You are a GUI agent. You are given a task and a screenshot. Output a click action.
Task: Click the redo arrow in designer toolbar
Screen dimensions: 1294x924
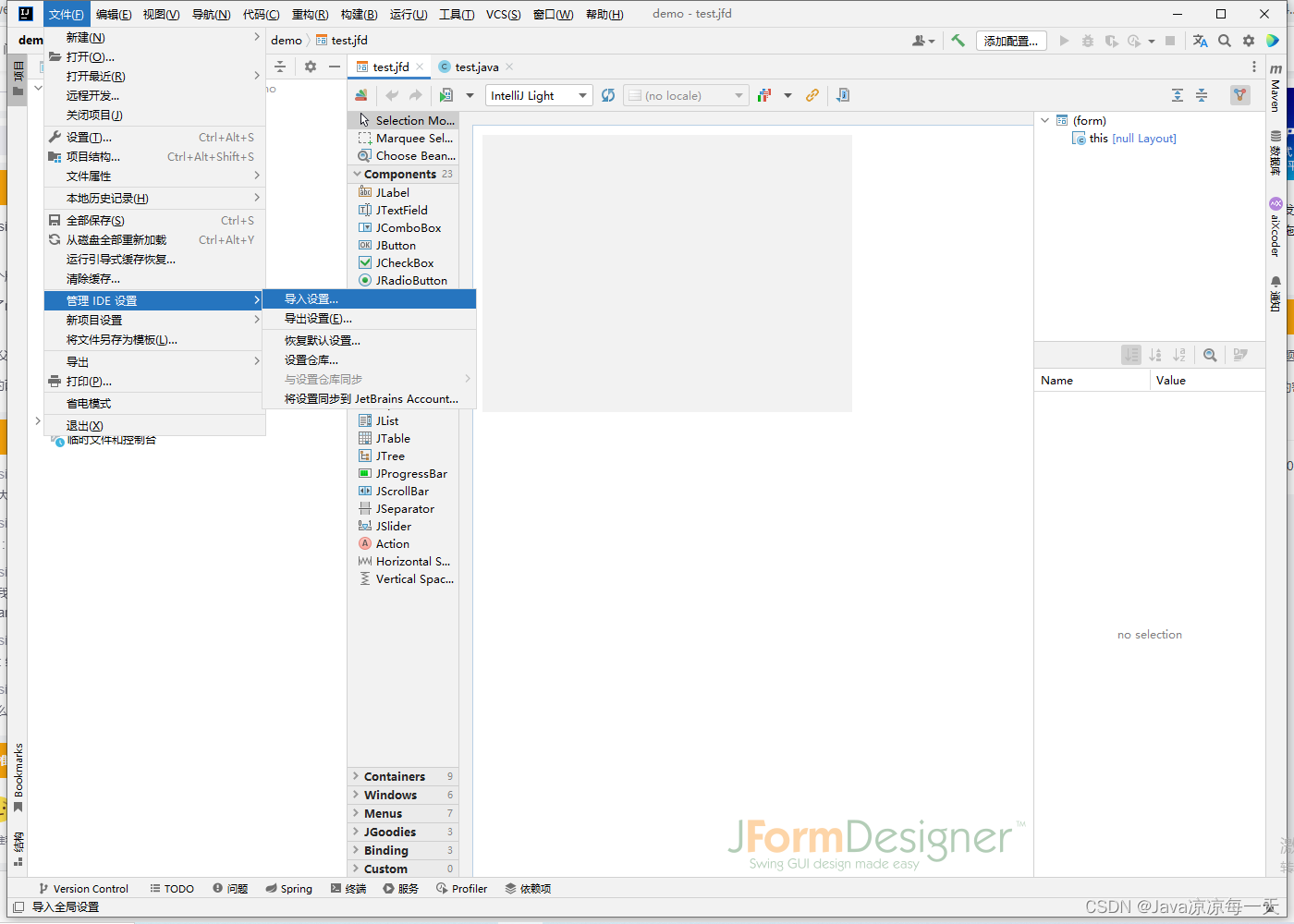(416, 95)
